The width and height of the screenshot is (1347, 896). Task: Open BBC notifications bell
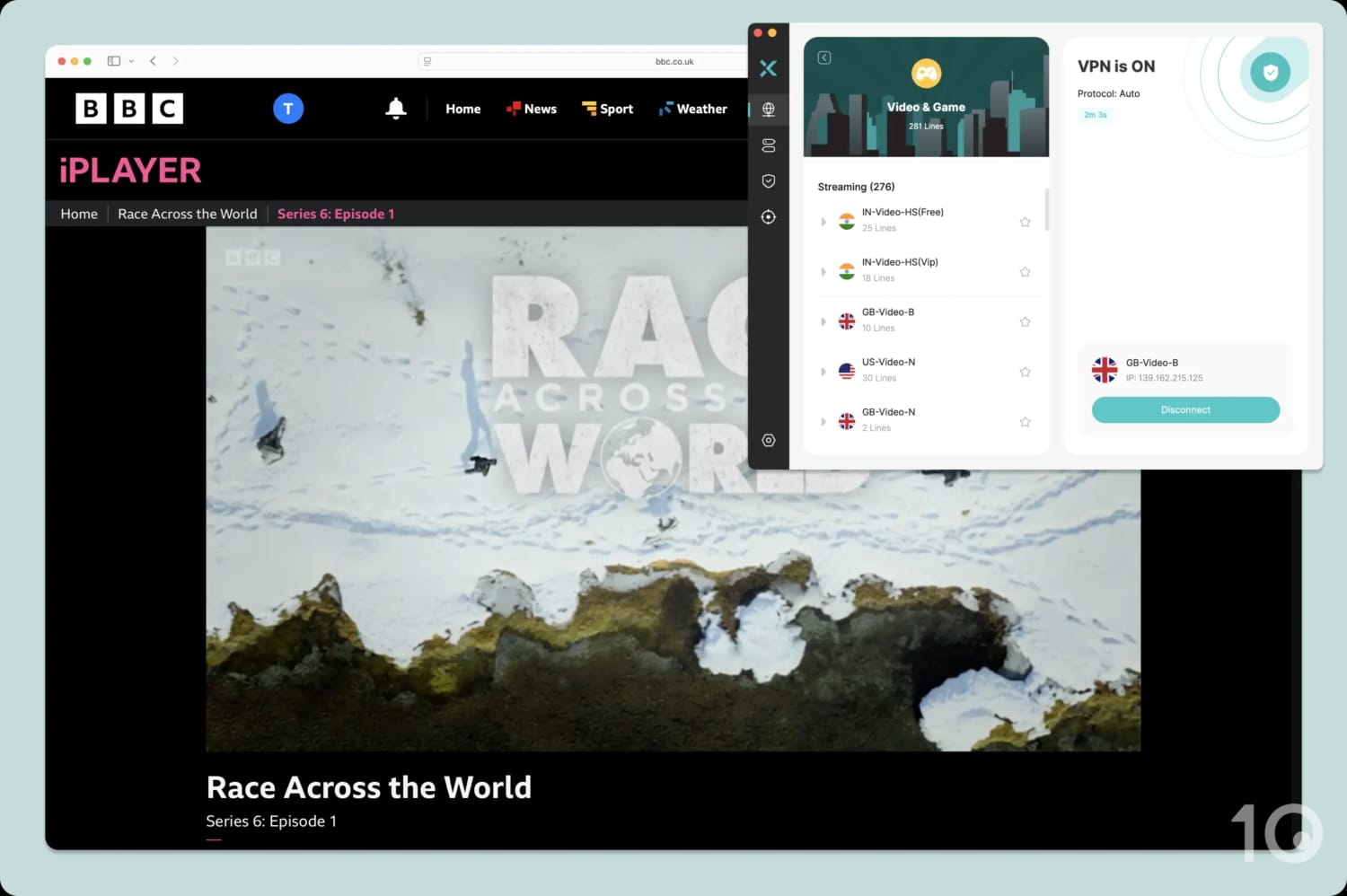(396, 109)
